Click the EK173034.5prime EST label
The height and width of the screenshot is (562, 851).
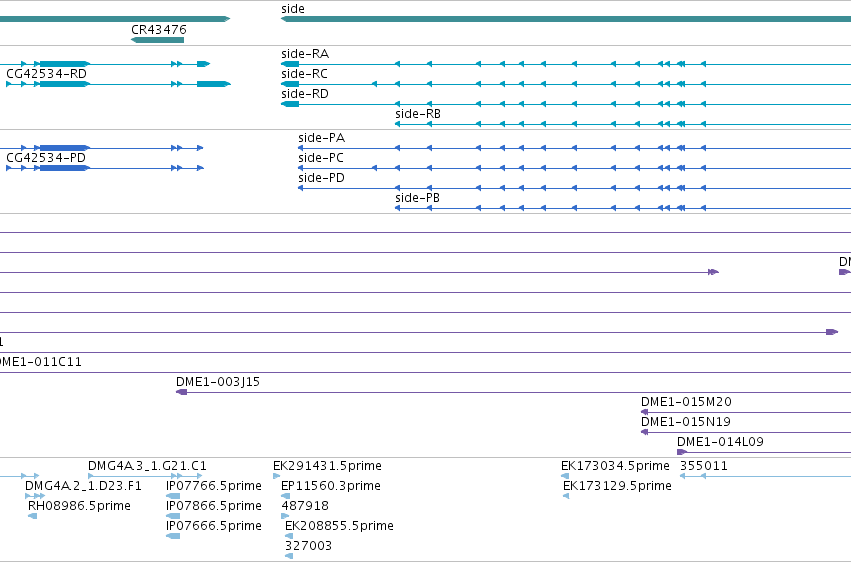point(615,466)
